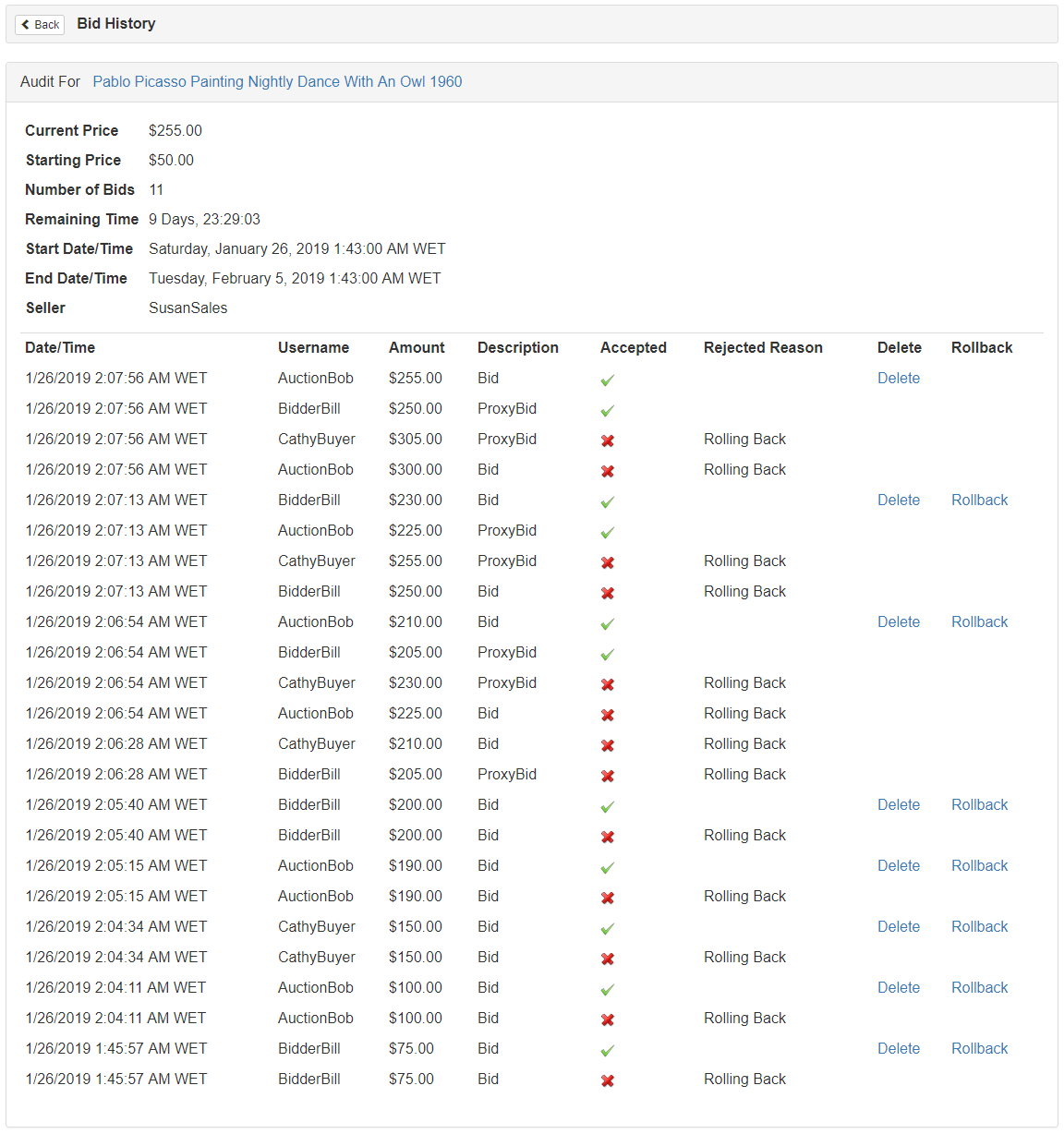Click the Username column header
Image resolution: width=1064 pixels, height=1134 pixels.
pyautogui.click(x=313, y=347)
